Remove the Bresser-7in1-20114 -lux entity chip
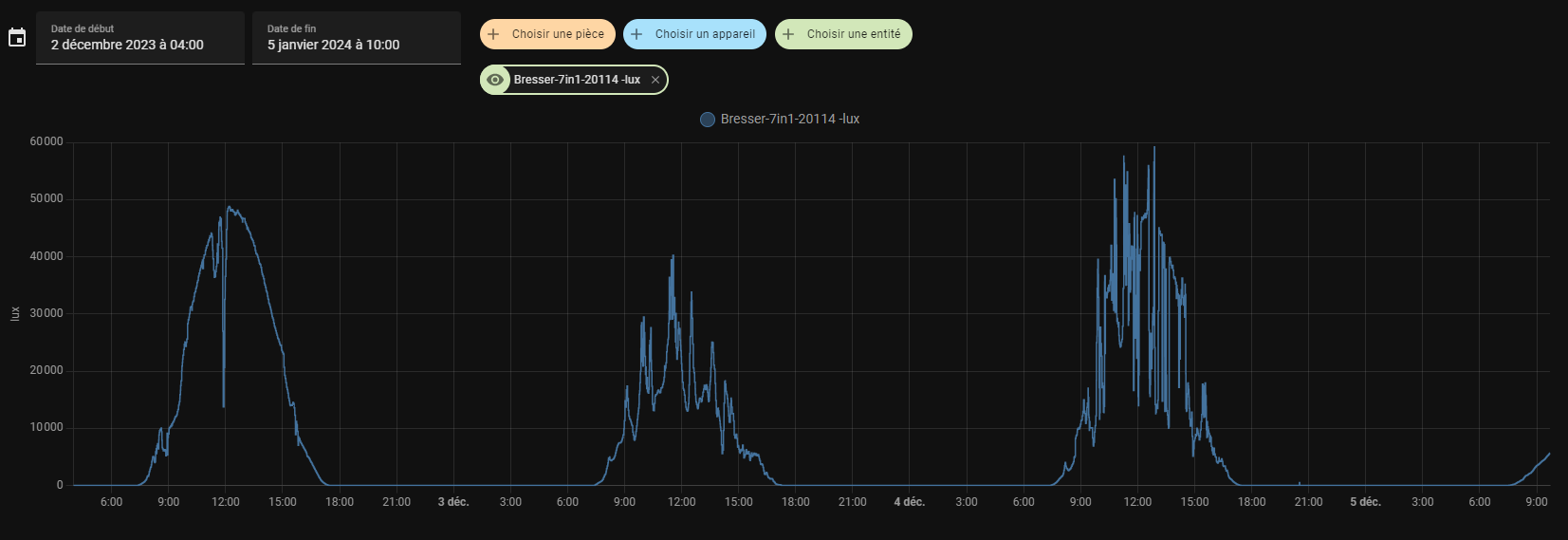The height and width of the screenshot is (540, 1568). click(x=655, y=80)
